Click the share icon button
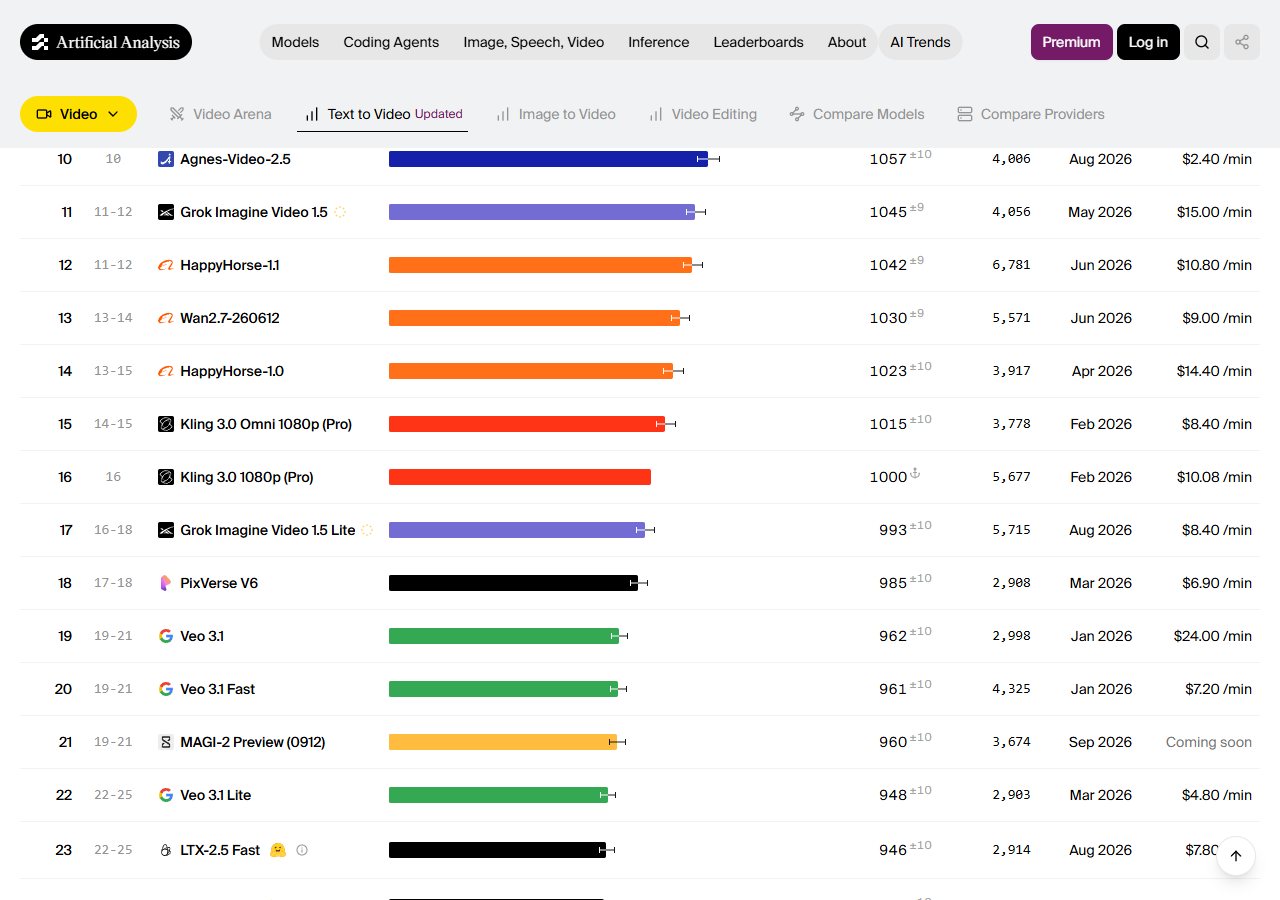Image resolution: width=1280 pixels, height=900 pixels. coord(1242,42)
